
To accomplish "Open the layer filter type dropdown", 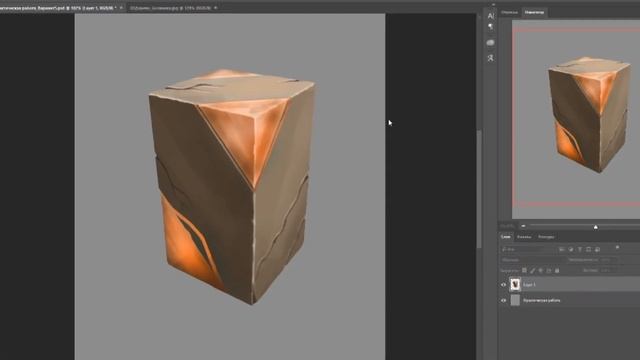I will coord(527,249).
